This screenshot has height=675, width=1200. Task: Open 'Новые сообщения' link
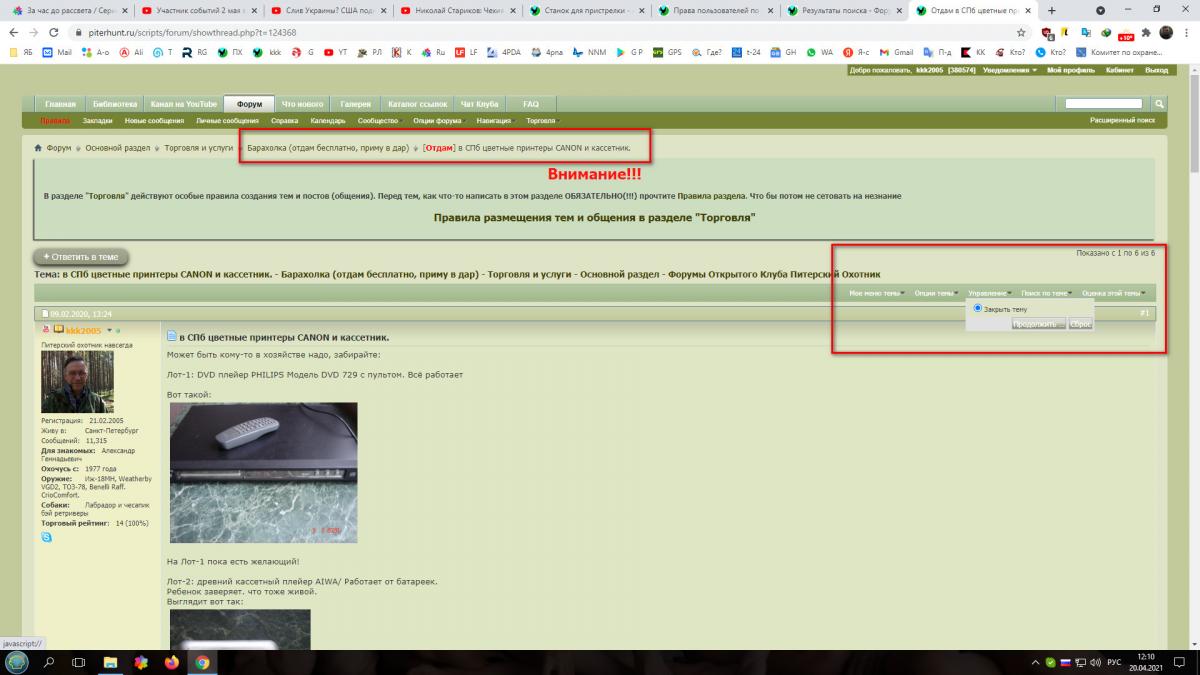(x=154, y=120)
